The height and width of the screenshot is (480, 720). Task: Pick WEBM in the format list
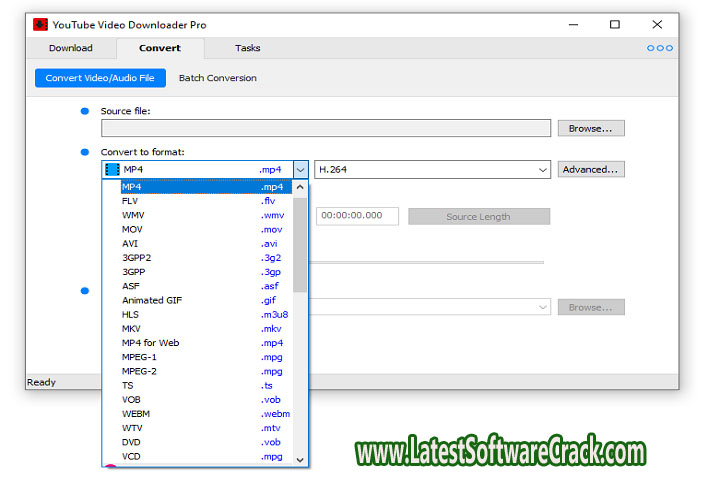[135, 413]
